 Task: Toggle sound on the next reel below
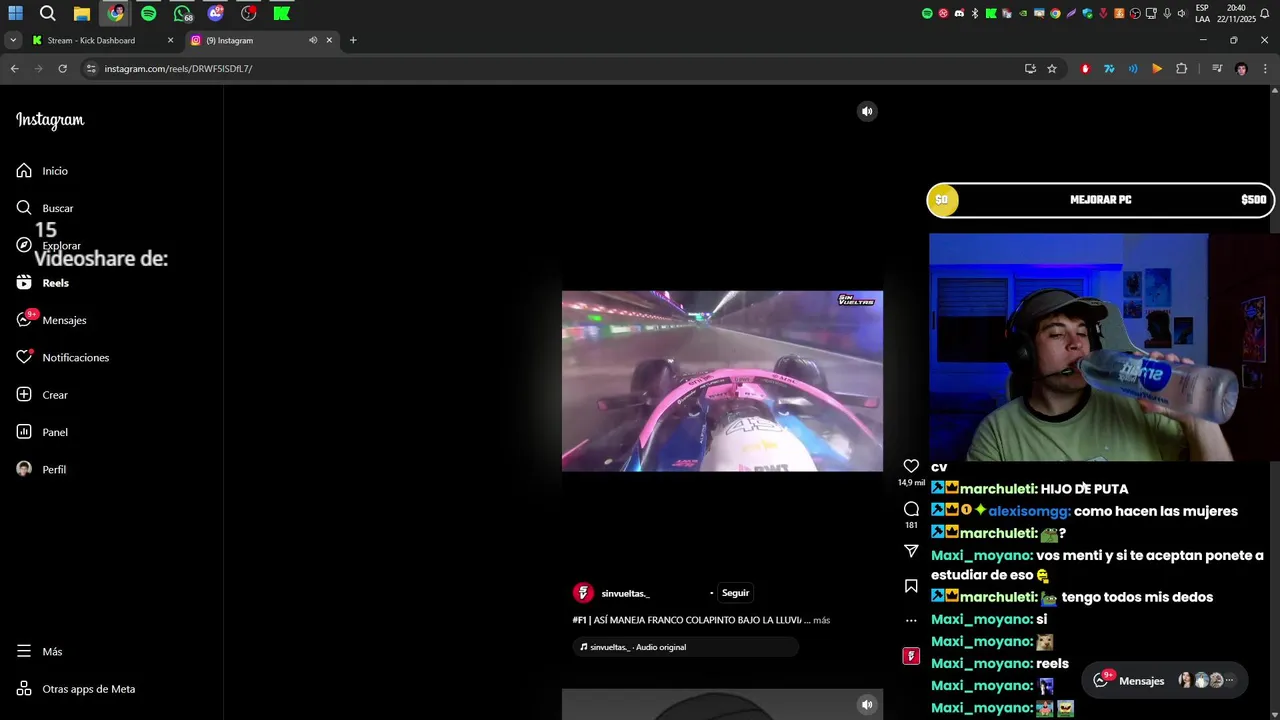point(867,704)
